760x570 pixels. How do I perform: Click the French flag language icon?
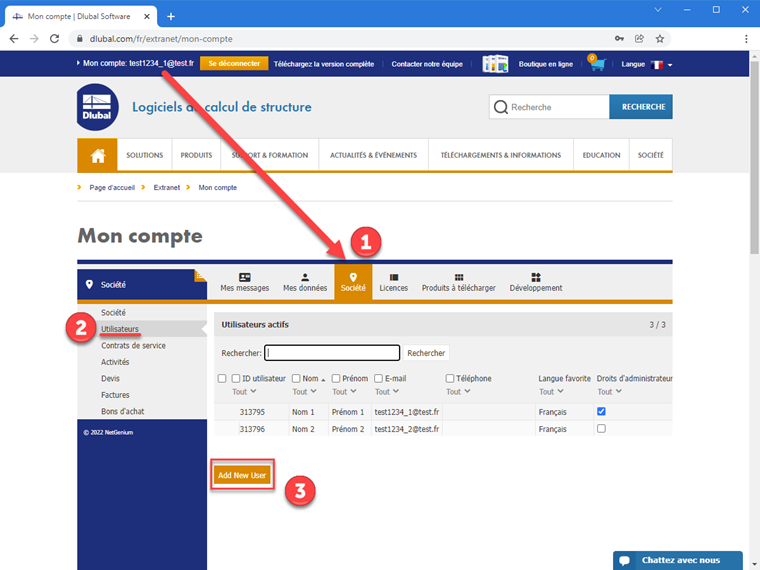point(657,64)
